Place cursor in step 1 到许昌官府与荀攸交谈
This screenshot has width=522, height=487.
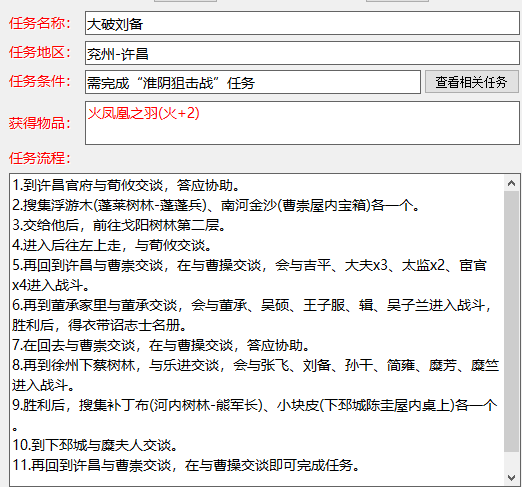coord(126,185)
